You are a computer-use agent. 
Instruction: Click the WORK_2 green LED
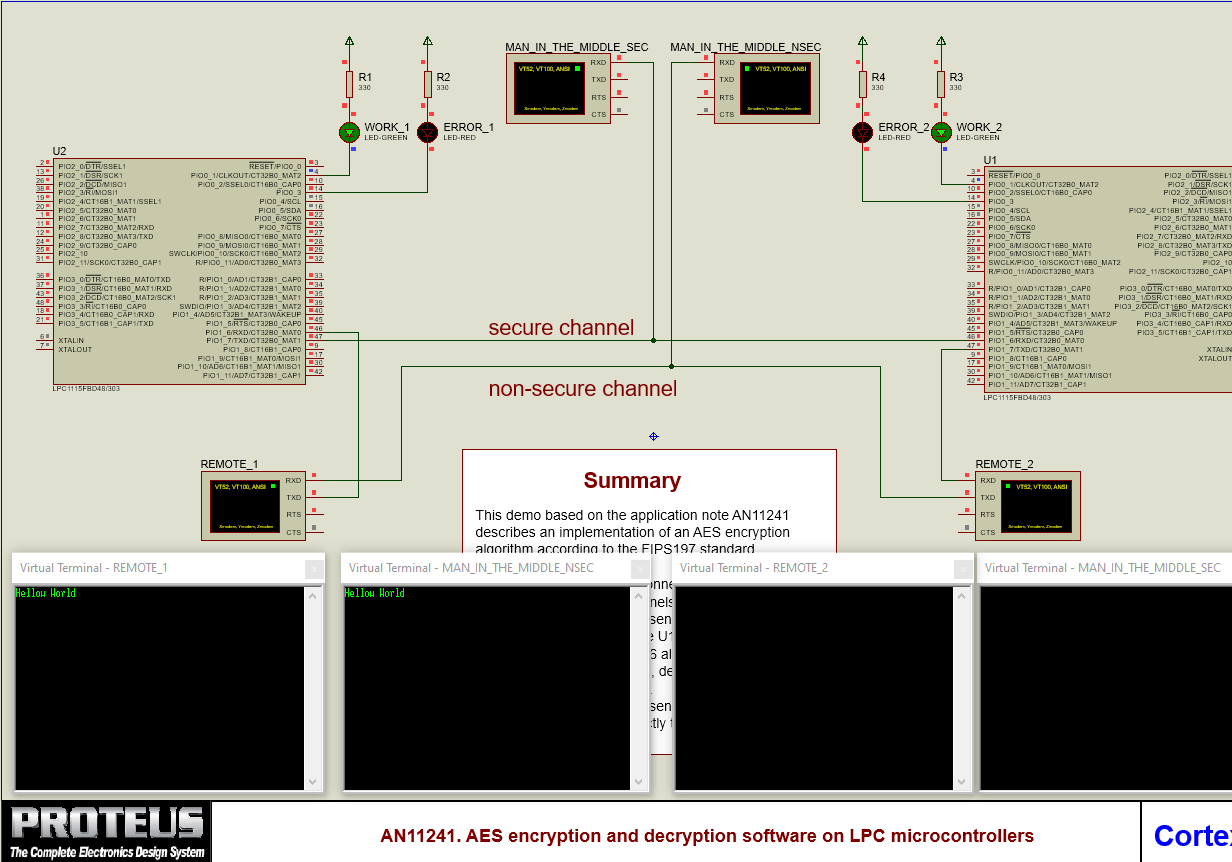pos(940,132)
